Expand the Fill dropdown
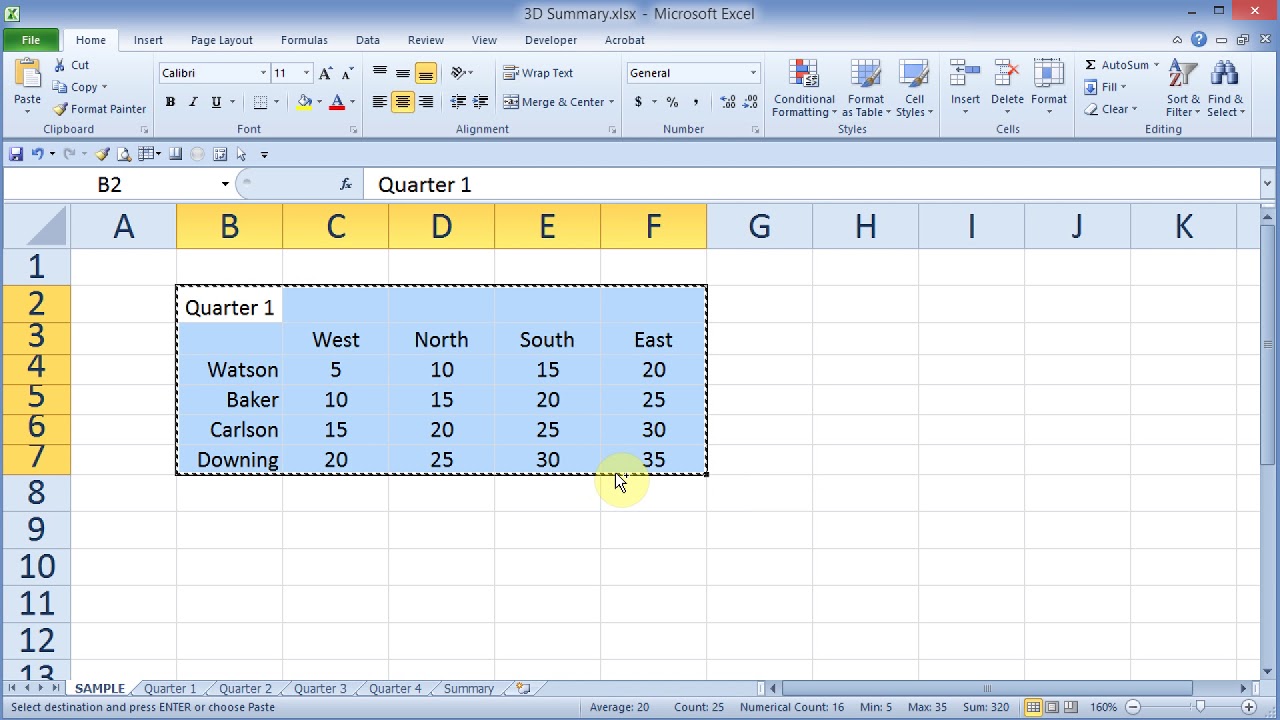Screen dimensions: 1280x720 click(x=1122, y=87)
